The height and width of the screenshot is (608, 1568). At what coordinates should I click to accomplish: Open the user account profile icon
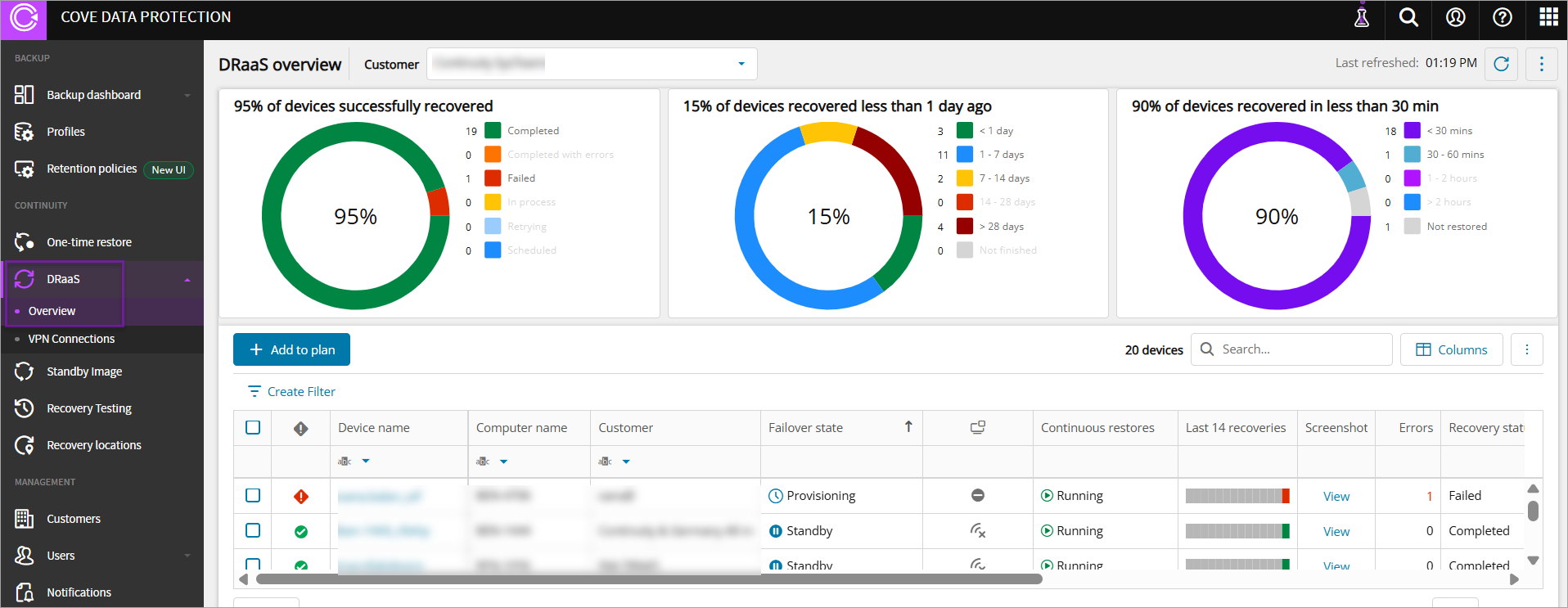coord(1456,17)
